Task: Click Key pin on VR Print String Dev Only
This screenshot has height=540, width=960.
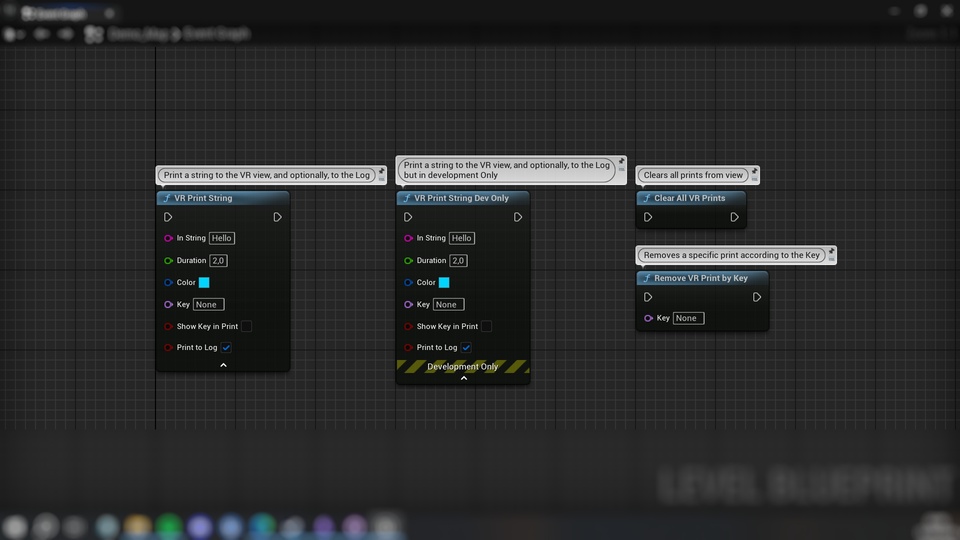Action: point(408,304)
